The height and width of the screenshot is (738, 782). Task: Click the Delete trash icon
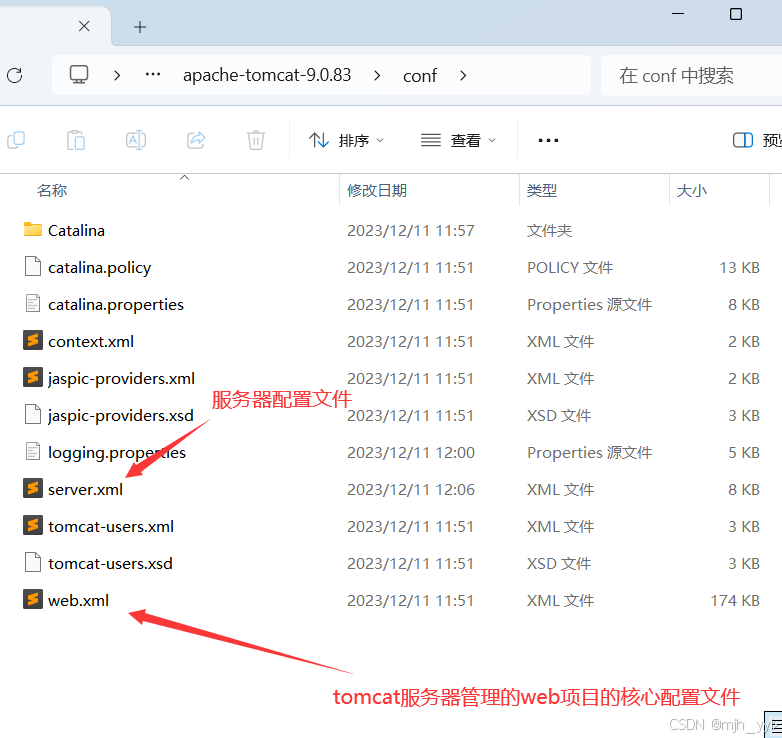point(256,140)
